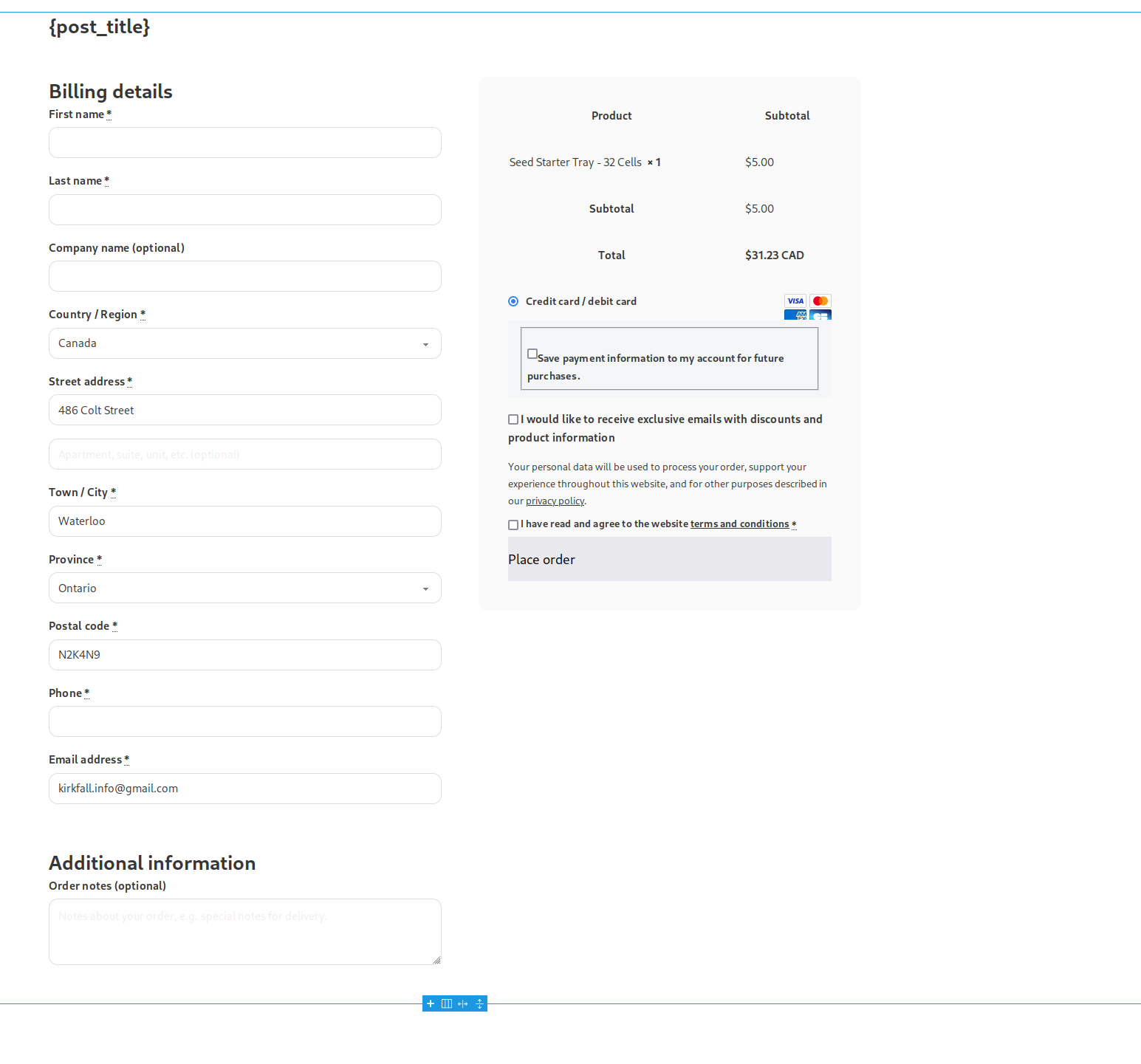Click the Mastercard logo
Image resolution: width=1141 pixels, height=1064 pixels.
tap(820, 301)
